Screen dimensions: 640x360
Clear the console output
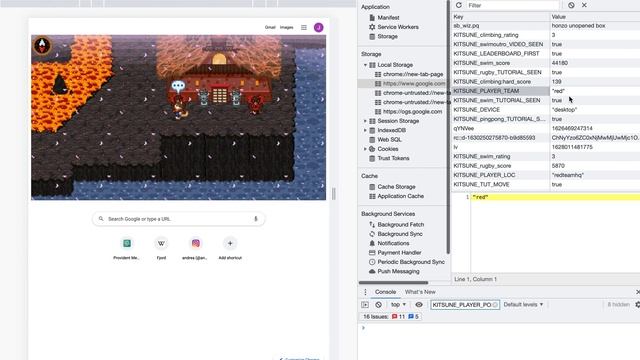coord(378,305)
